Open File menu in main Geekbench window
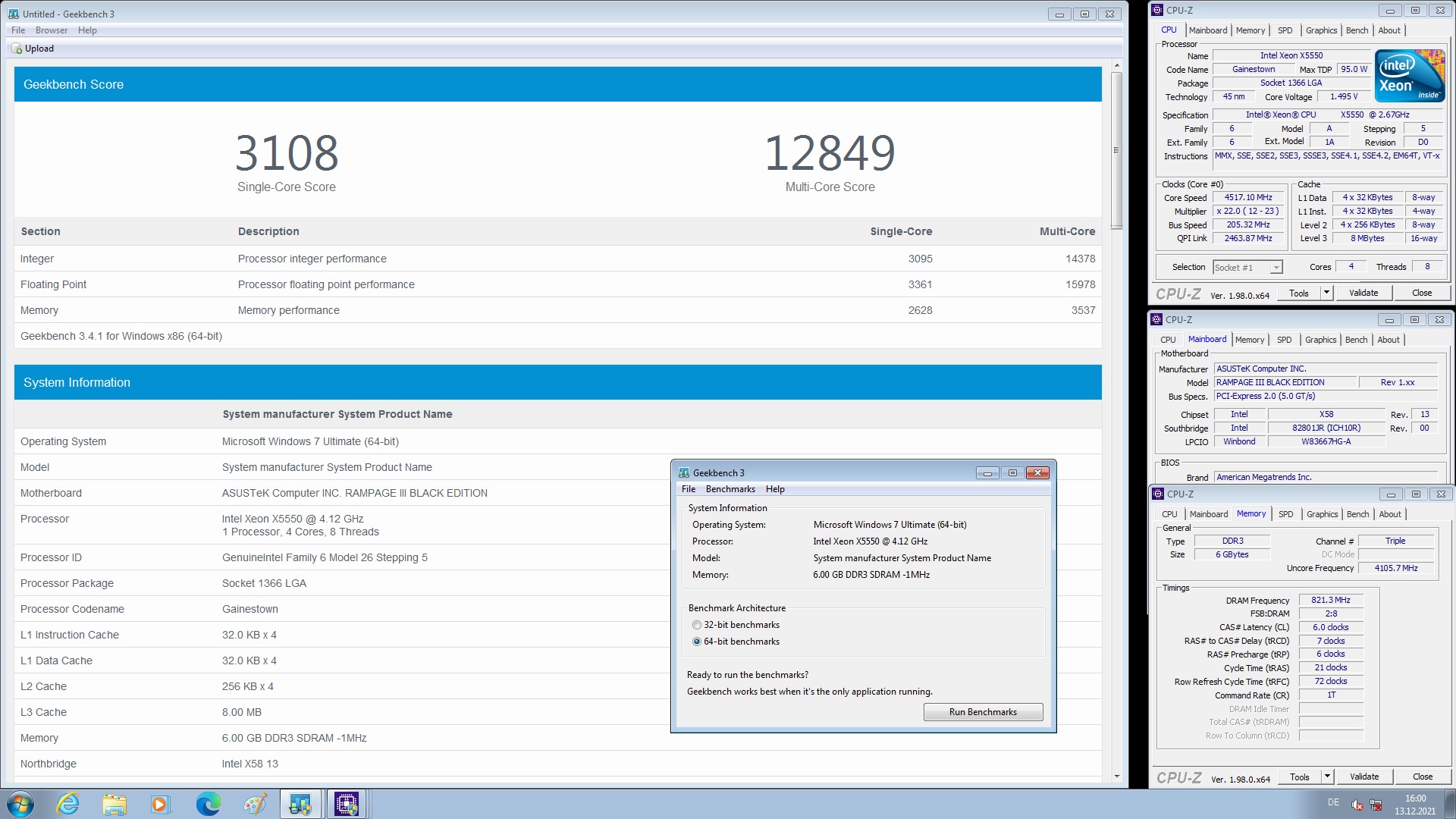Viewport: 1456px width, 819px height. click(18, 30)
